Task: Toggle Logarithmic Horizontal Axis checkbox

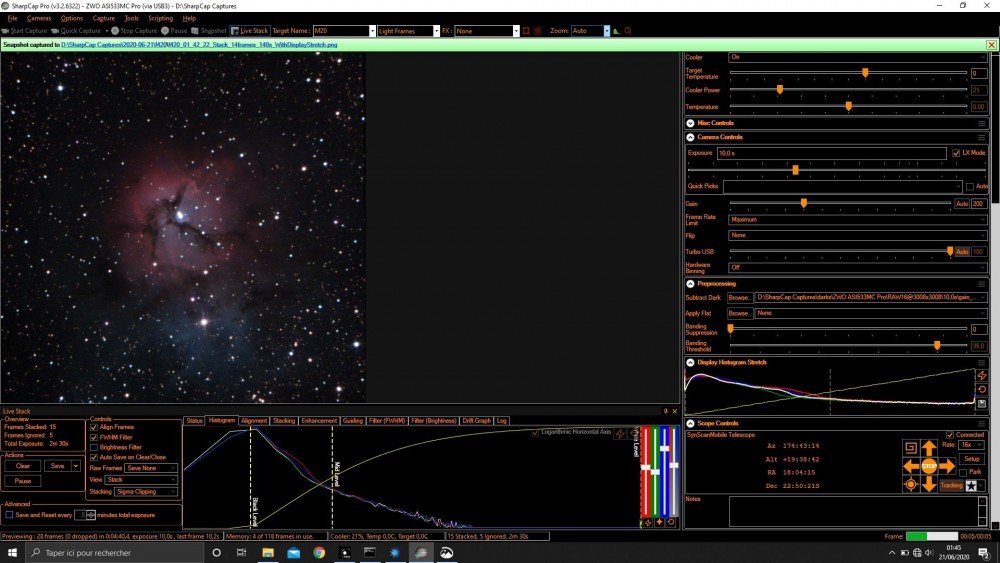Action: [x=535, y=432]
